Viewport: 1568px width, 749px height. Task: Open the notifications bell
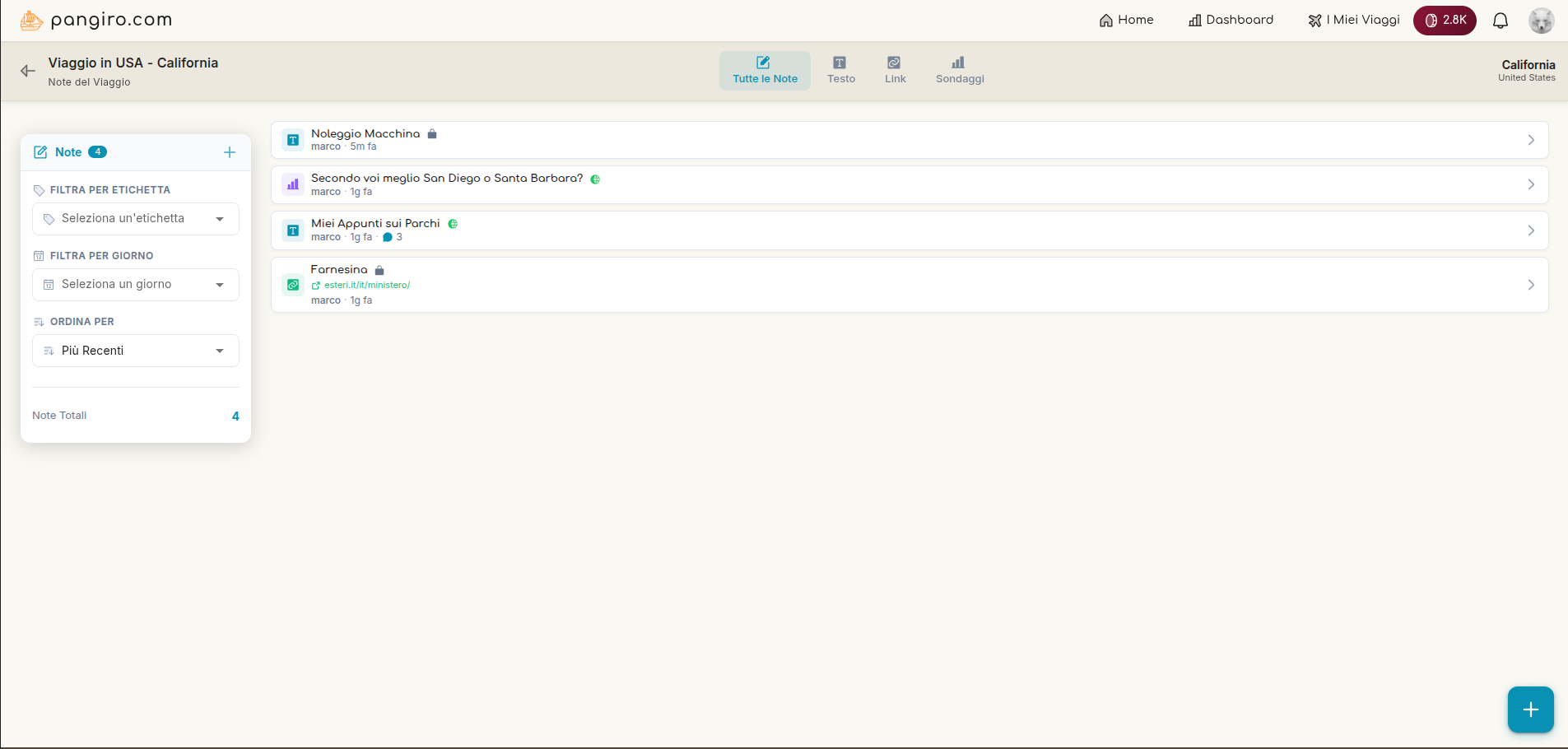tap(1500, 21)
